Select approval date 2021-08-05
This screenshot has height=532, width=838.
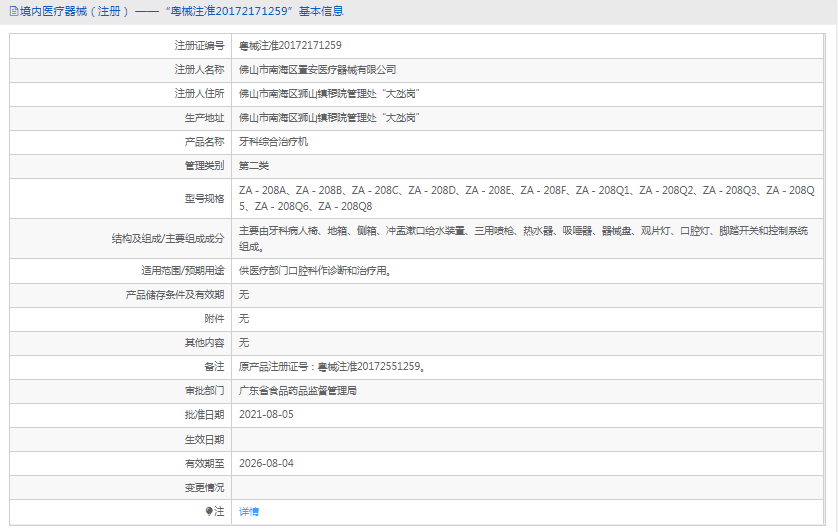tap(266, 415)
